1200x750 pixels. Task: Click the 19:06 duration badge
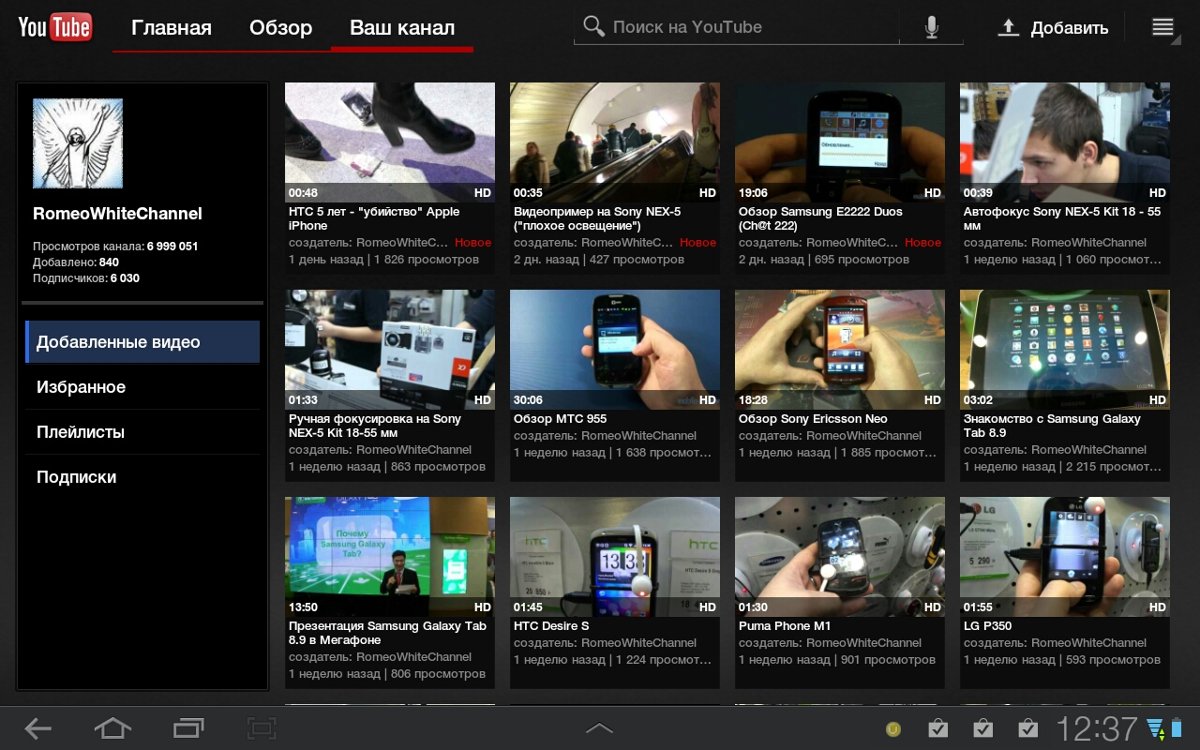tap(753, 193)
